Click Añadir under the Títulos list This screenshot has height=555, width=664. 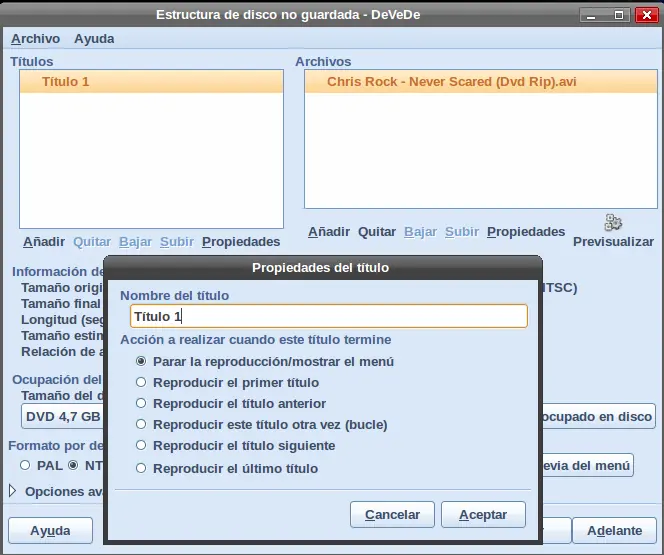pos(44,242)
